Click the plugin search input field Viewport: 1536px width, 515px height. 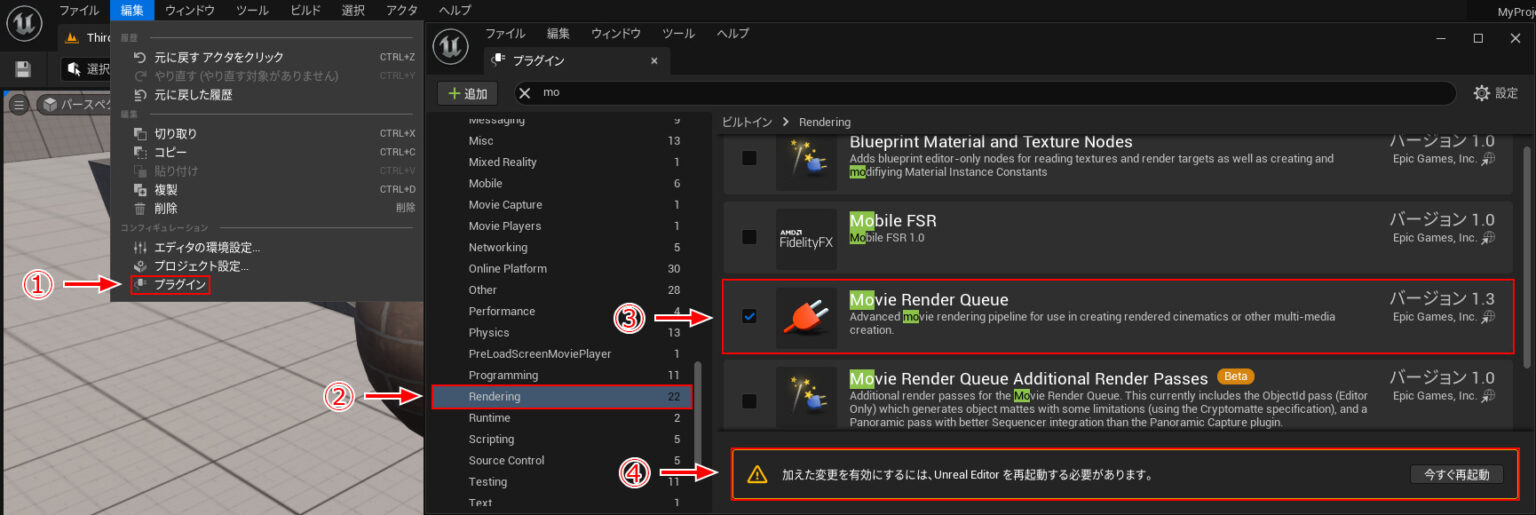coord(990,93)
